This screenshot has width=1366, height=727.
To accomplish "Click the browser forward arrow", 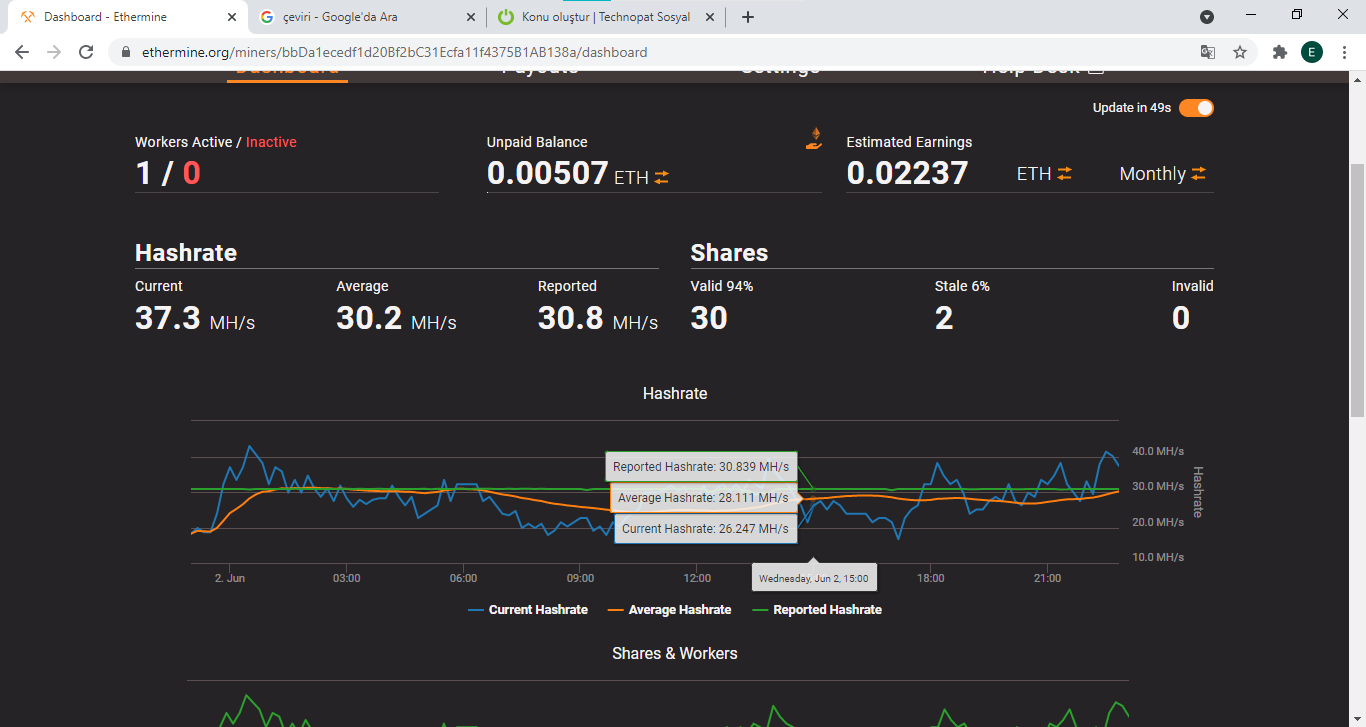I will pos(54,52).
